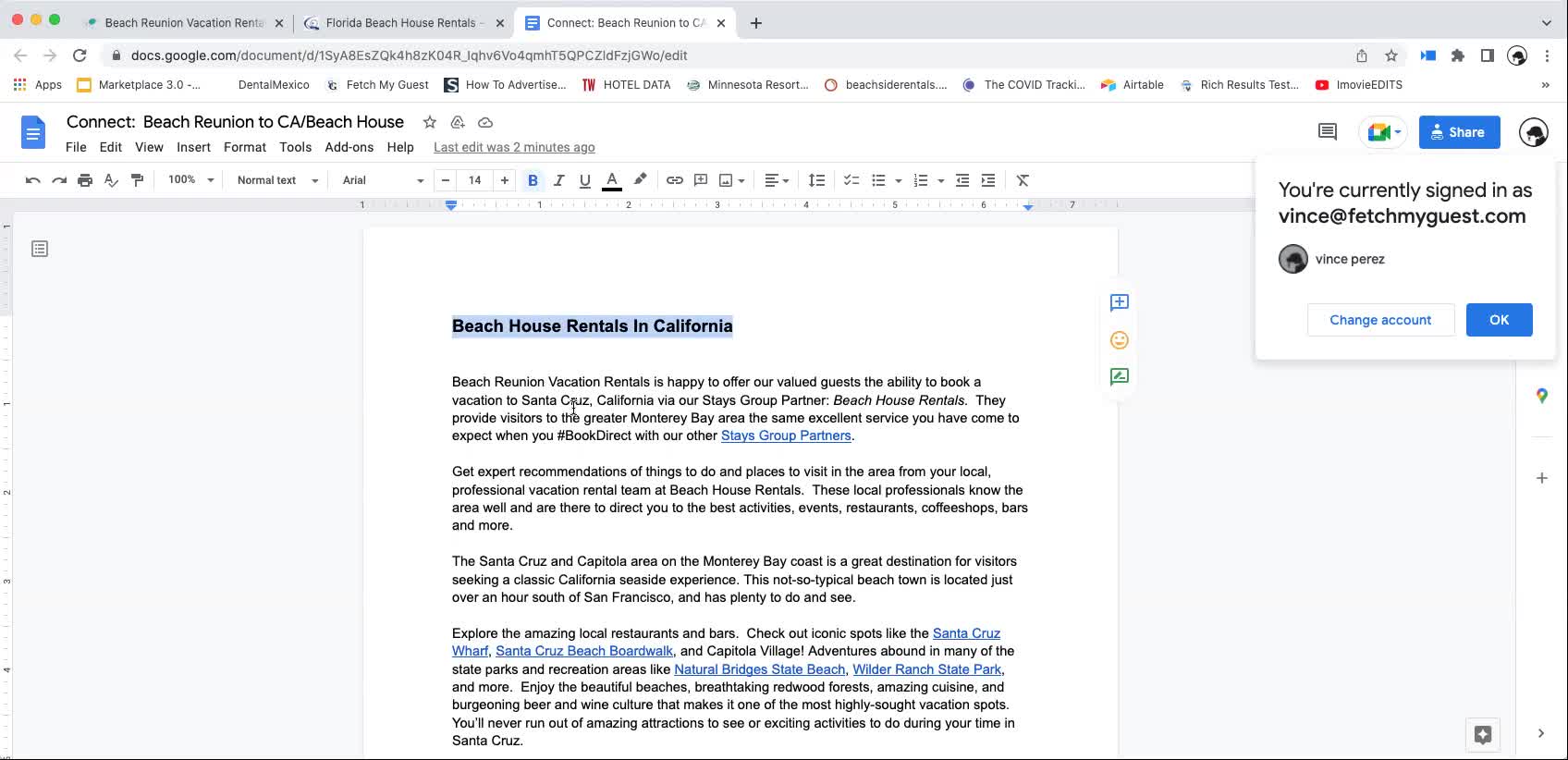Image resolution: width=1568 pixels, height=760 pixels.
Task: Open the Add-ons menu
Action: pos(349,147)
